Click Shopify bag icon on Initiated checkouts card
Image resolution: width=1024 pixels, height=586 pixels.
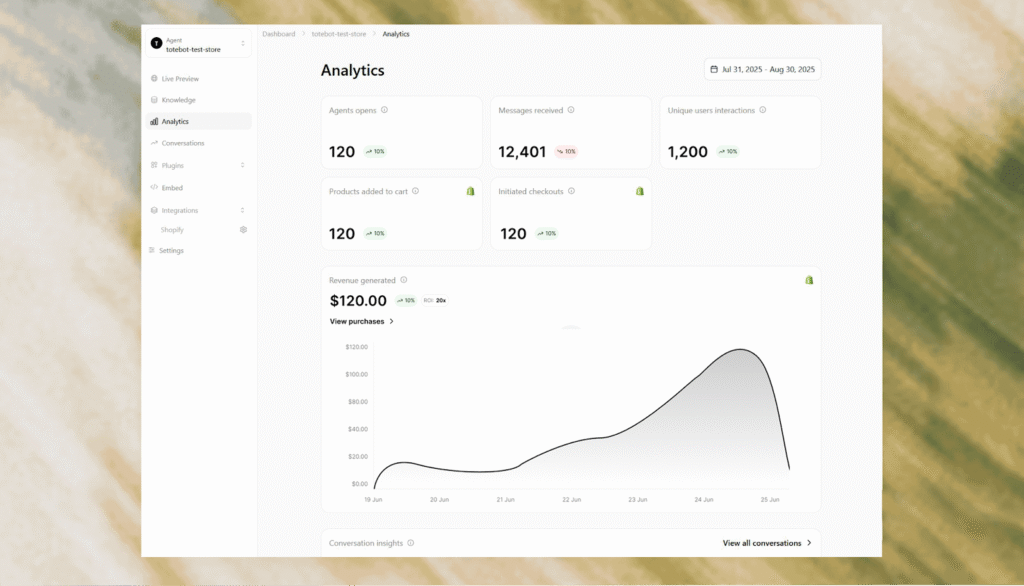click(640, 191)
